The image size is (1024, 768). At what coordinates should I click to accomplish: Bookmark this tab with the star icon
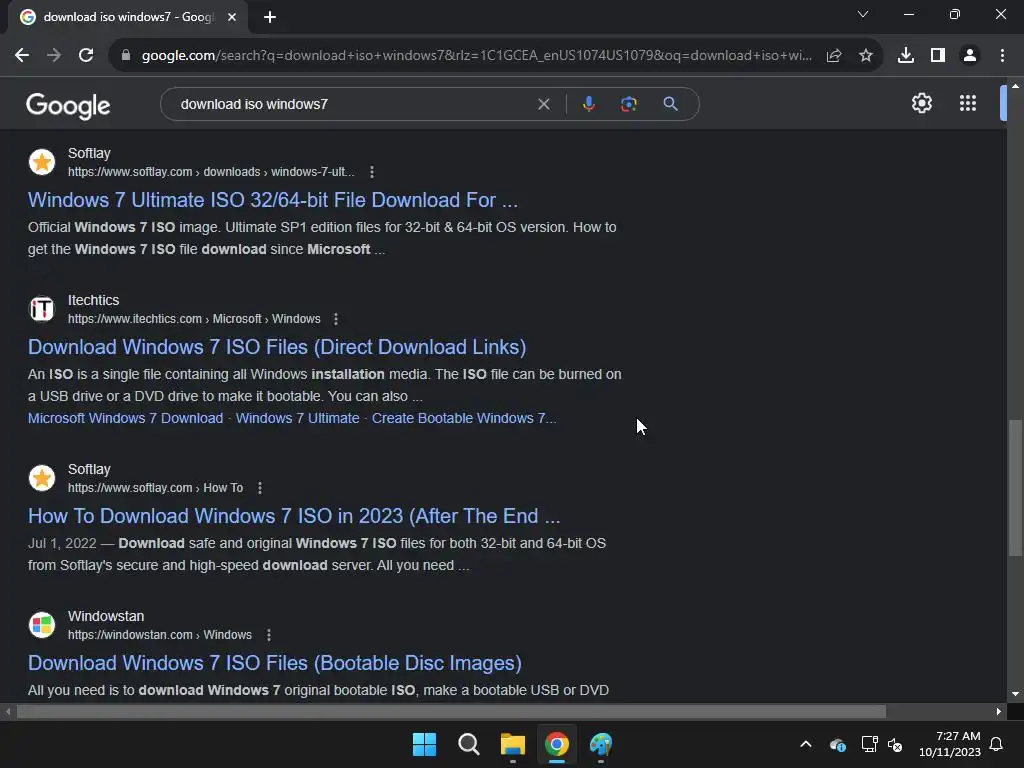pyautogui.click(x=866, y=56)
